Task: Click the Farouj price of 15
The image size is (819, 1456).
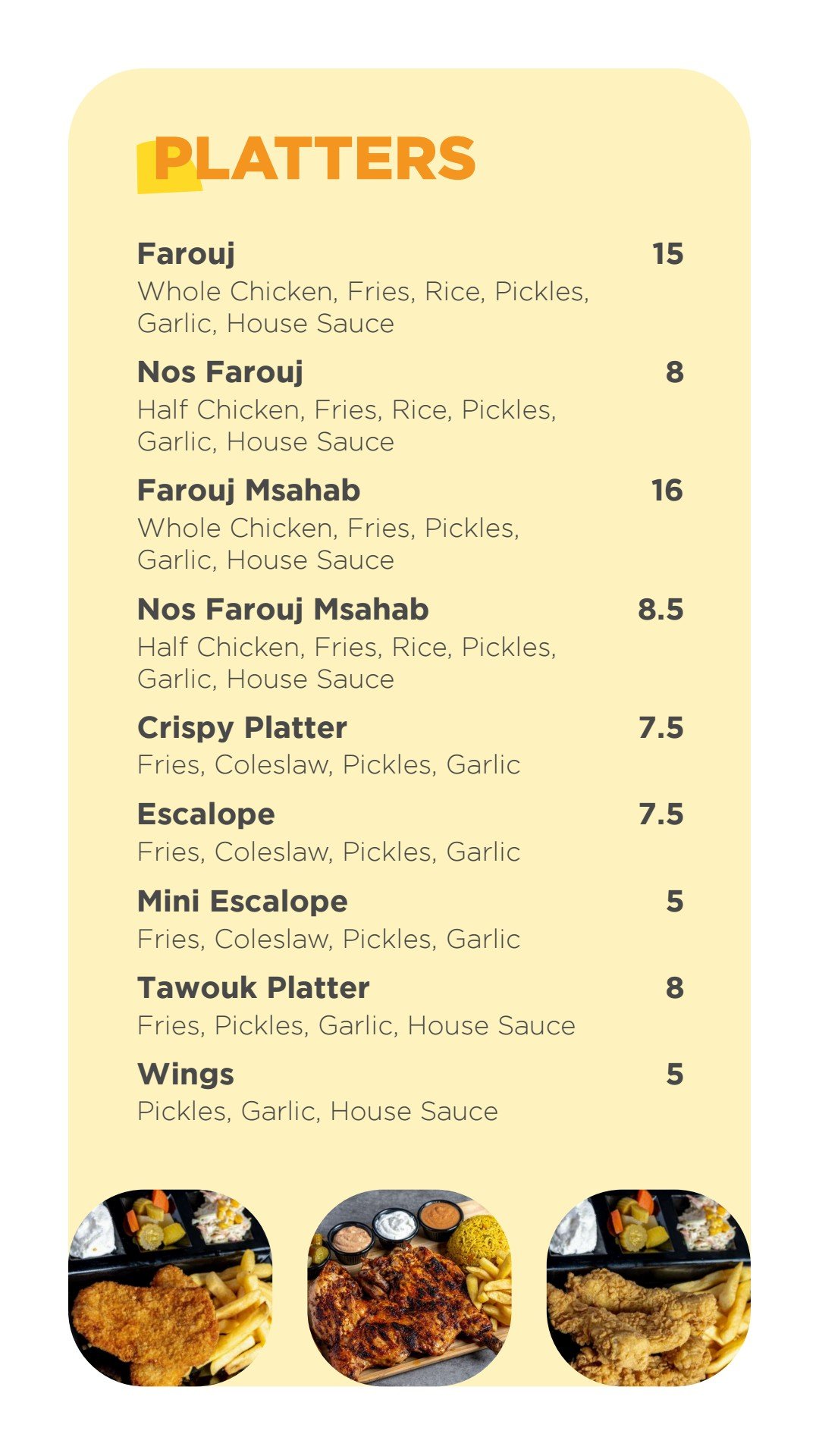Action: click(x=667, y=253)
